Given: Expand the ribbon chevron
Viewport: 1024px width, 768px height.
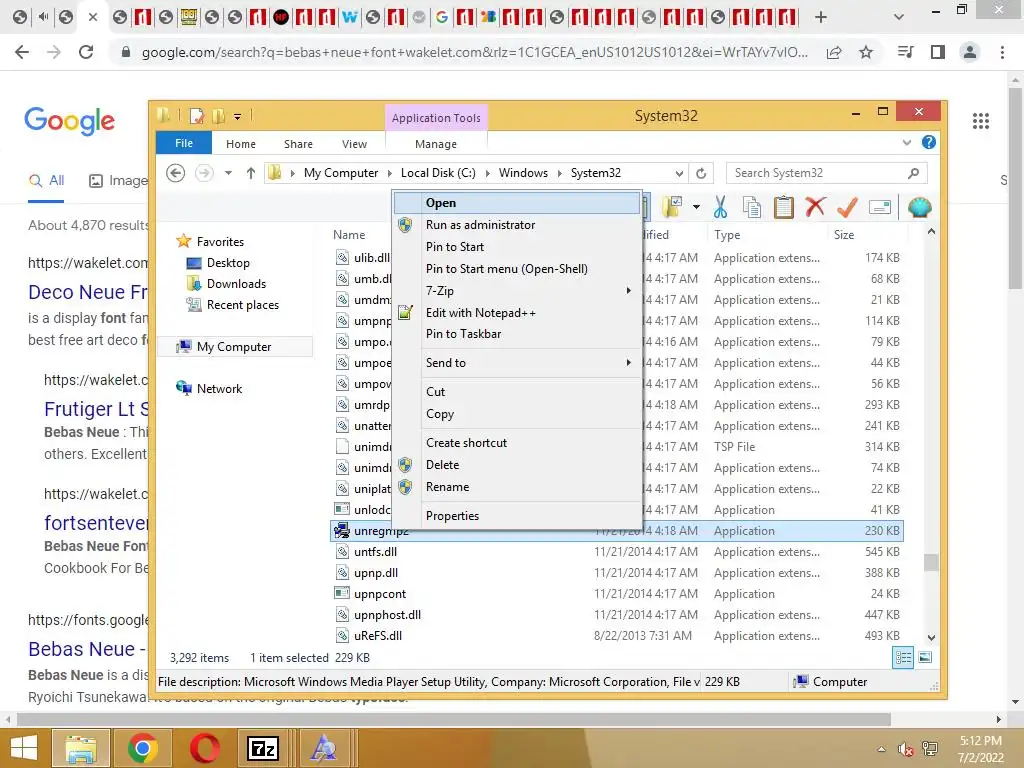Looking at the screenshot, I should coord(906,142).
